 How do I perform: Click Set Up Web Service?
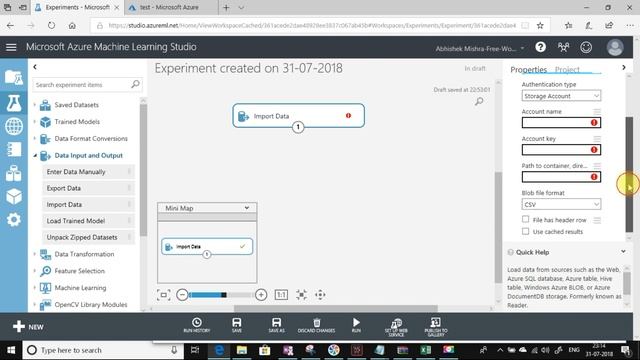(x=396, y=327)
